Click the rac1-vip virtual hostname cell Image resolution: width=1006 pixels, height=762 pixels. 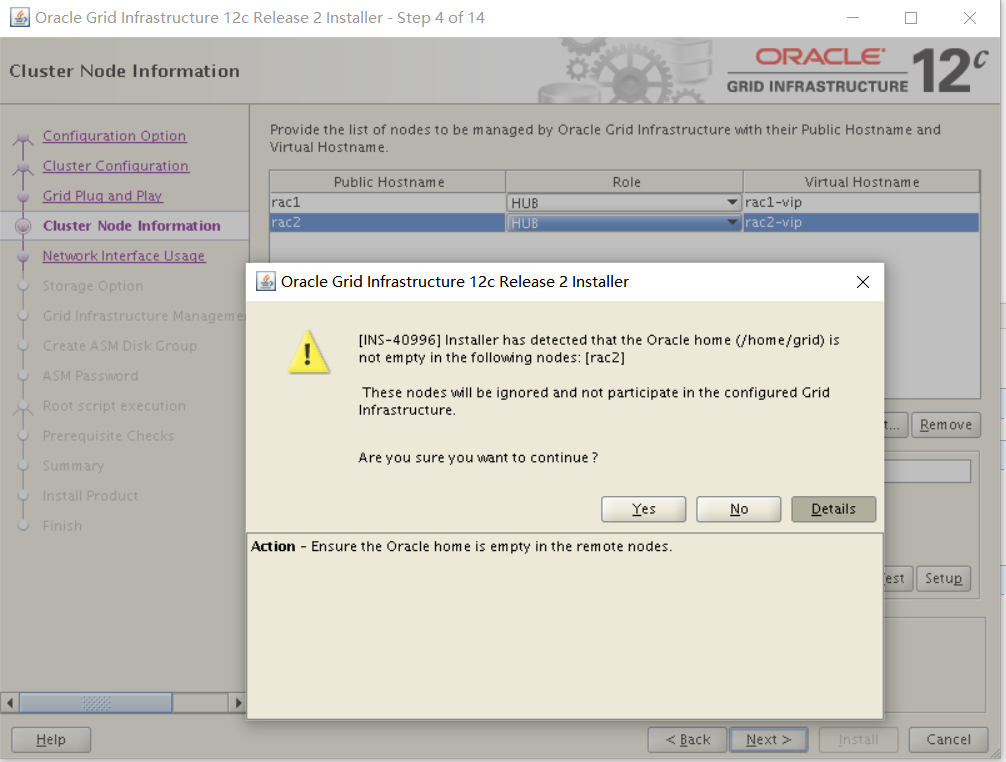point(861,203)
